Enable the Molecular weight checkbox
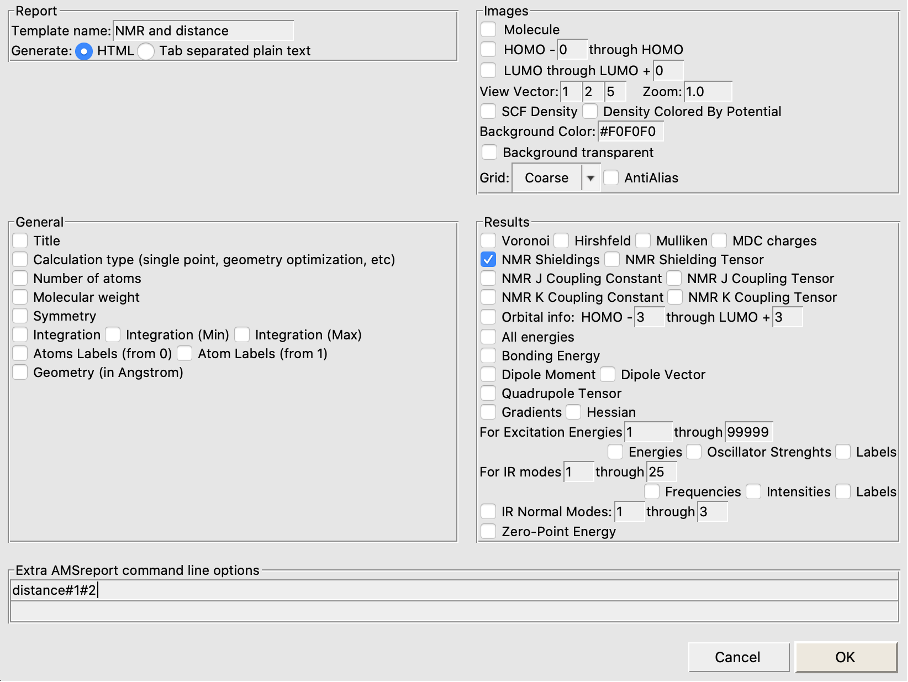 tap(20, 297)
